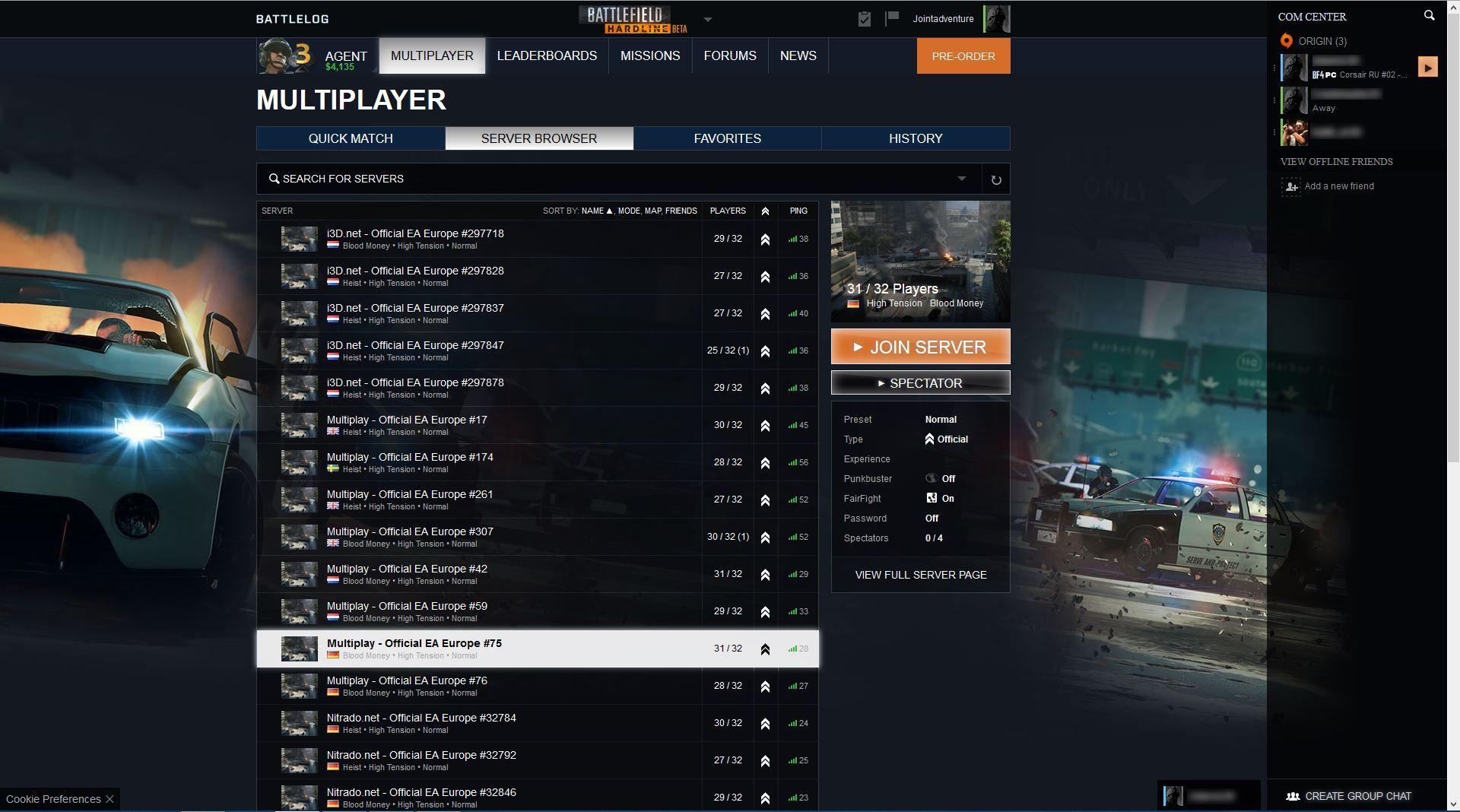Switch to History tab
Screen dimensions: 1460x812
click(x=916, y=138)
